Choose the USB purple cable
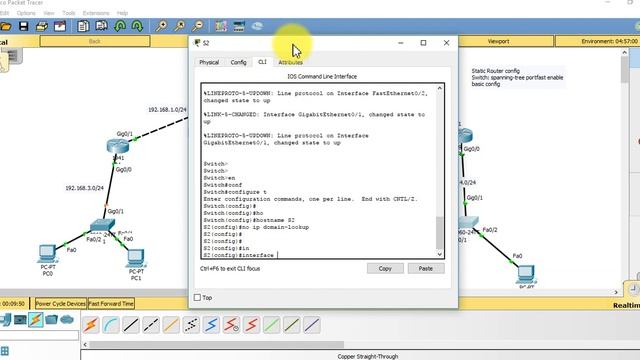The height and width of the screenshot is (360, 640). [x=311, y=325]
